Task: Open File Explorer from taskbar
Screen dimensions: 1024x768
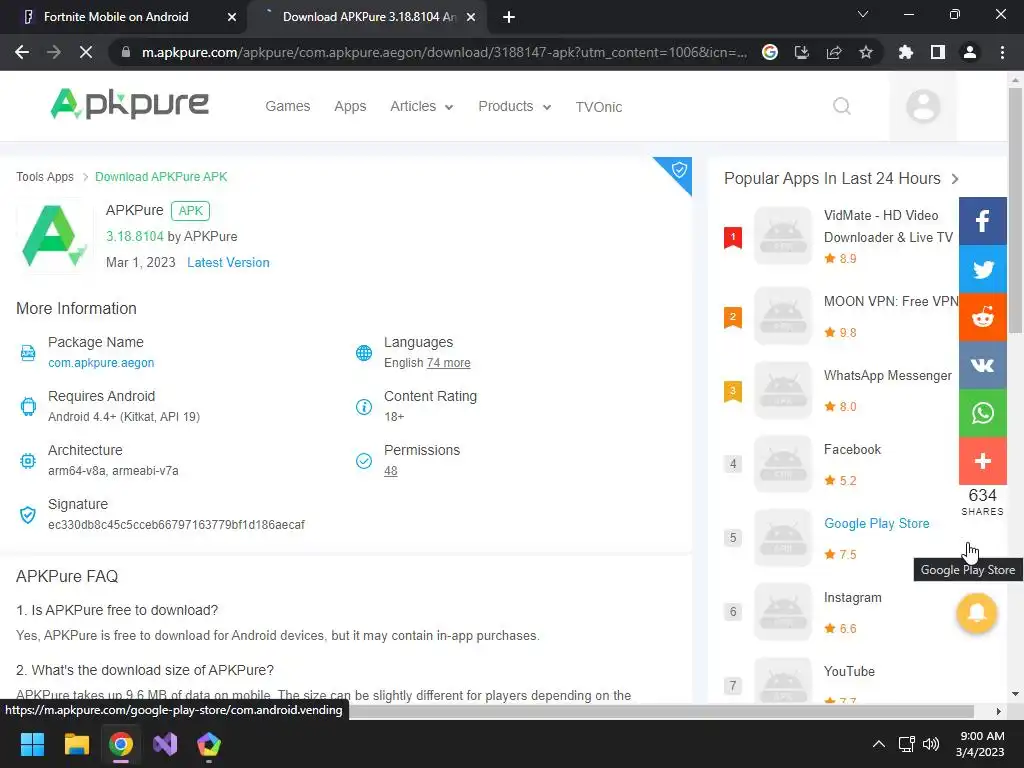Action: click(76, 744)
